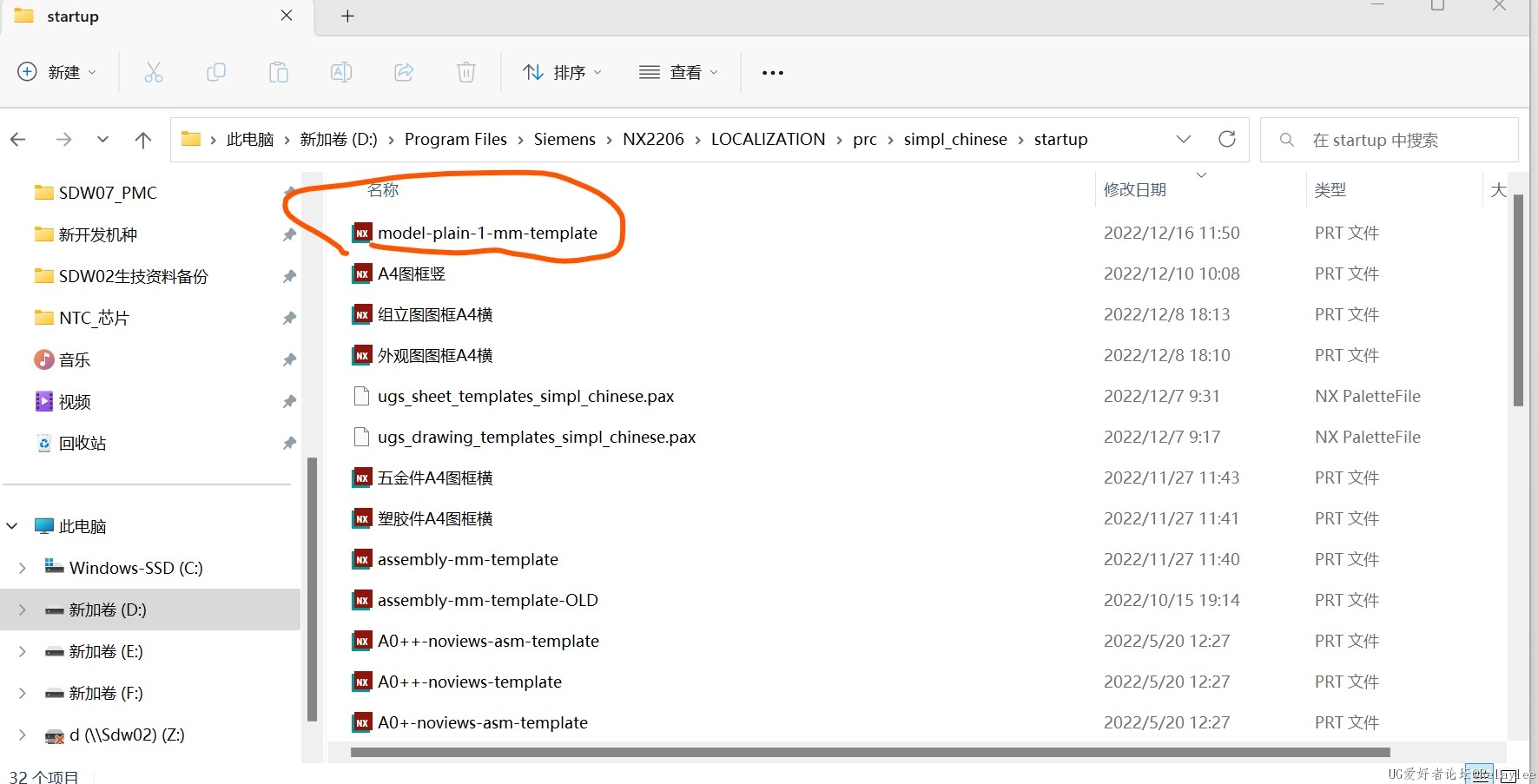Expand d (\\Sdw02) (Z:) network drive
Screen dimensions: 1538x784
pyautogui.click(x=23, y=735)
